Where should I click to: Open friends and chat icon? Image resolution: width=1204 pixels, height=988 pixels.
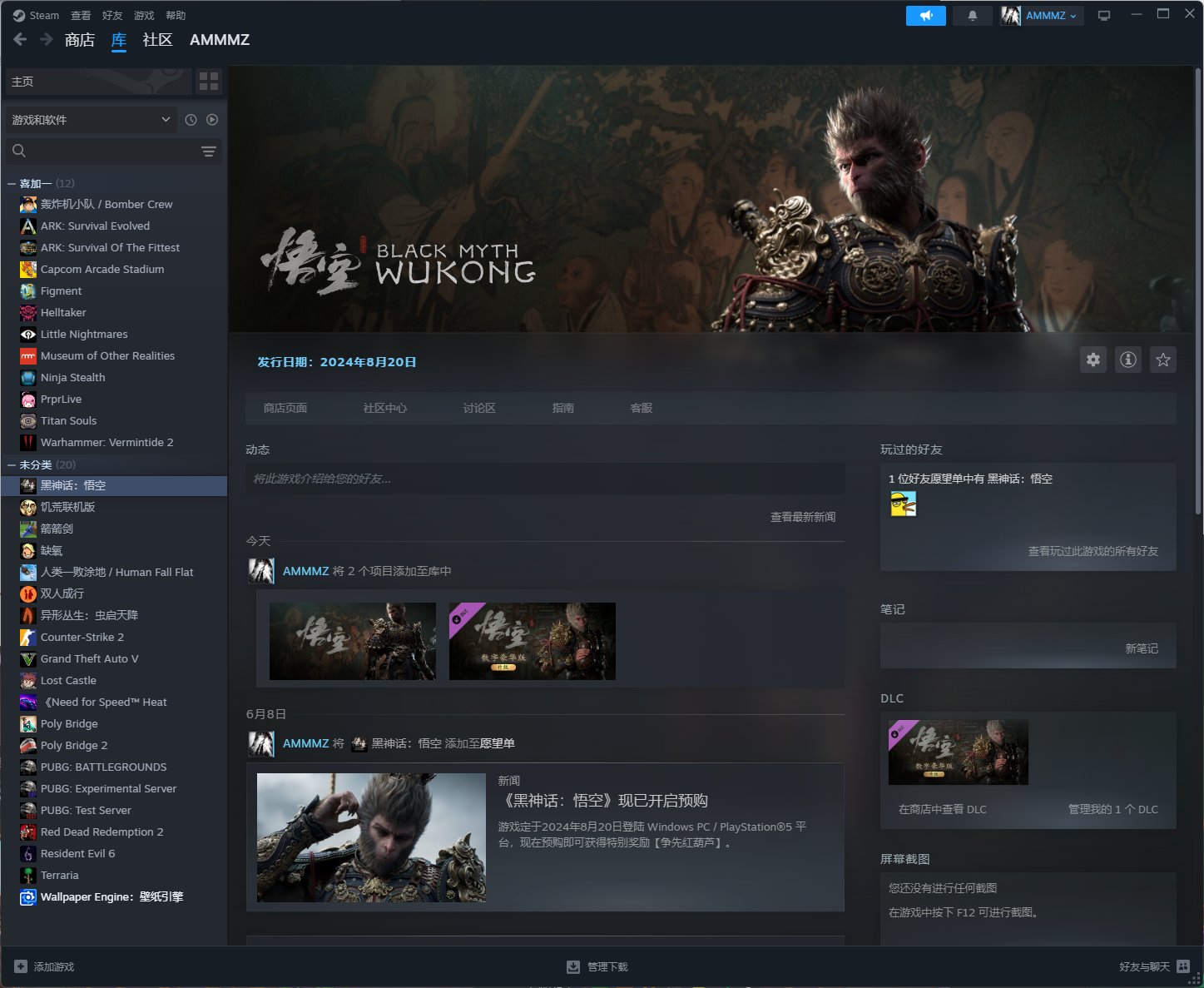(1183, 966)
